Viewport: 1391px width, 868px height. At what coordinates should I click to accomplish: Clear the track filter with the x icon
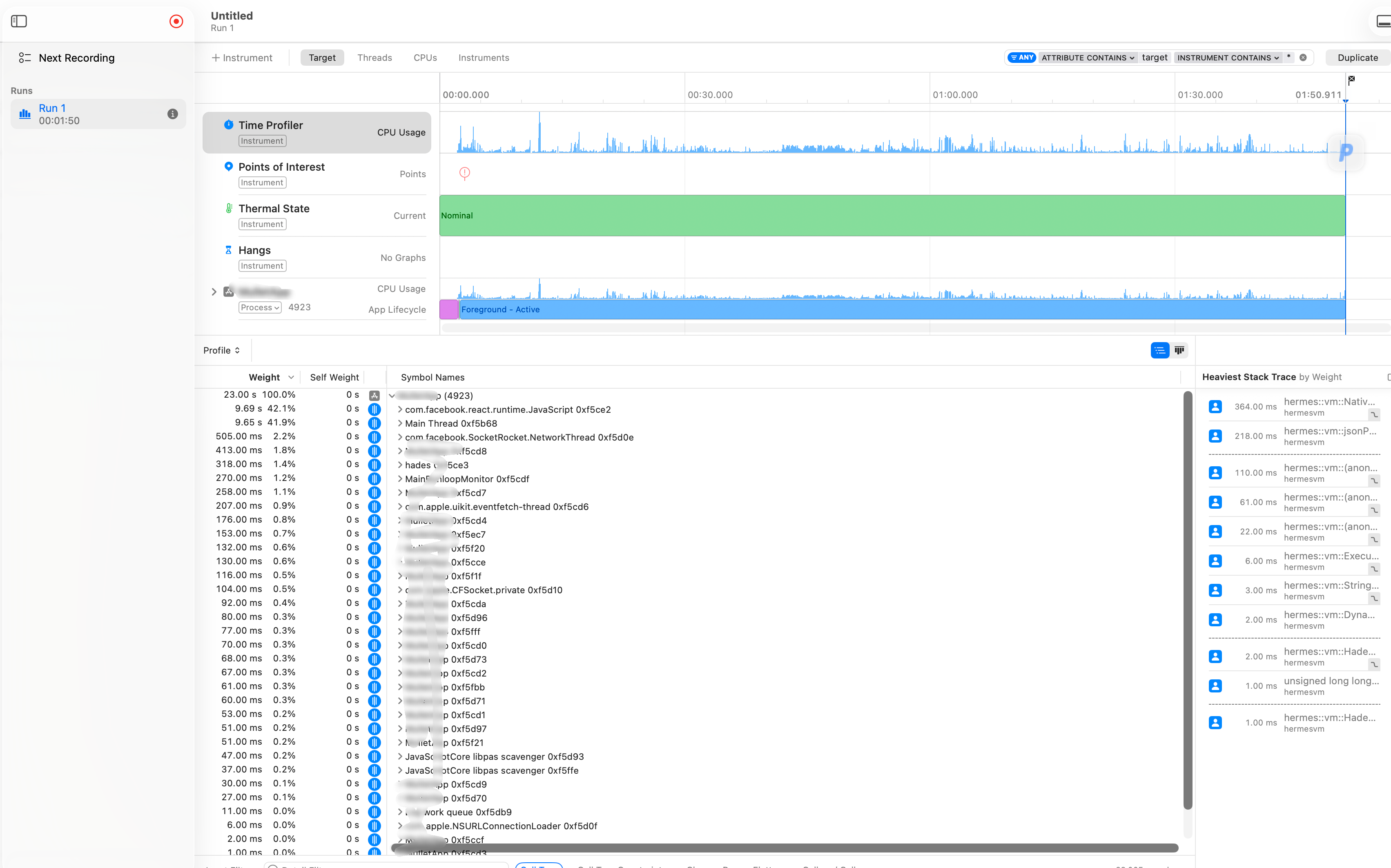(x=1303, y=58)
